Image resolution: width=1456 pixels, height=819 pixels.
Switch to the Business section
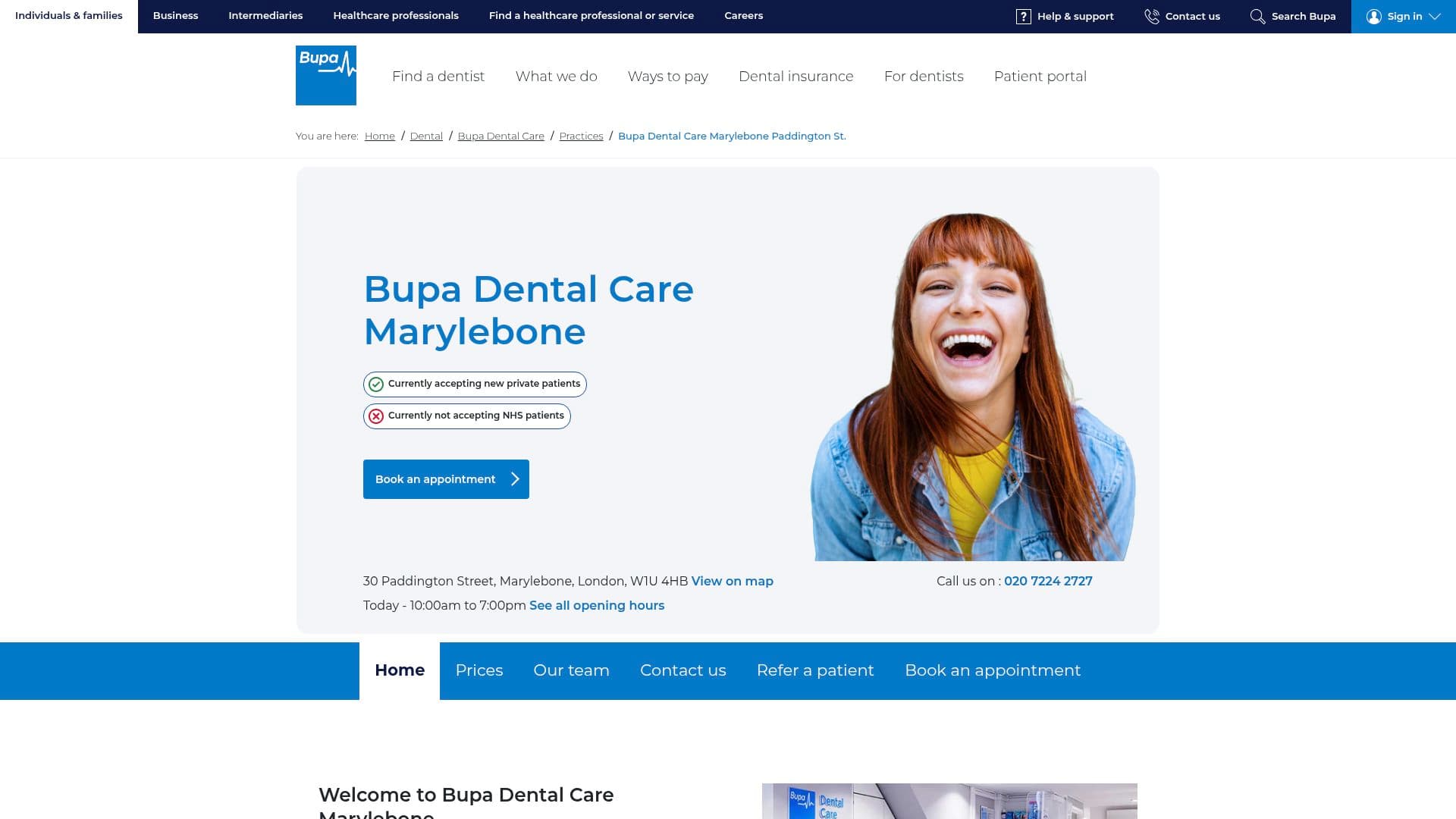(175, 16)
